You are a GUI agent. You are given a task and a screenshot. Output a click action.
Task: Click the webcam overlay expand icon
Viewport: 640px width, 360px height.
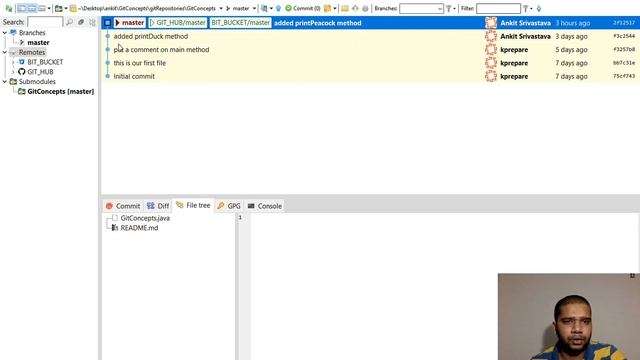tap(632, 276)
